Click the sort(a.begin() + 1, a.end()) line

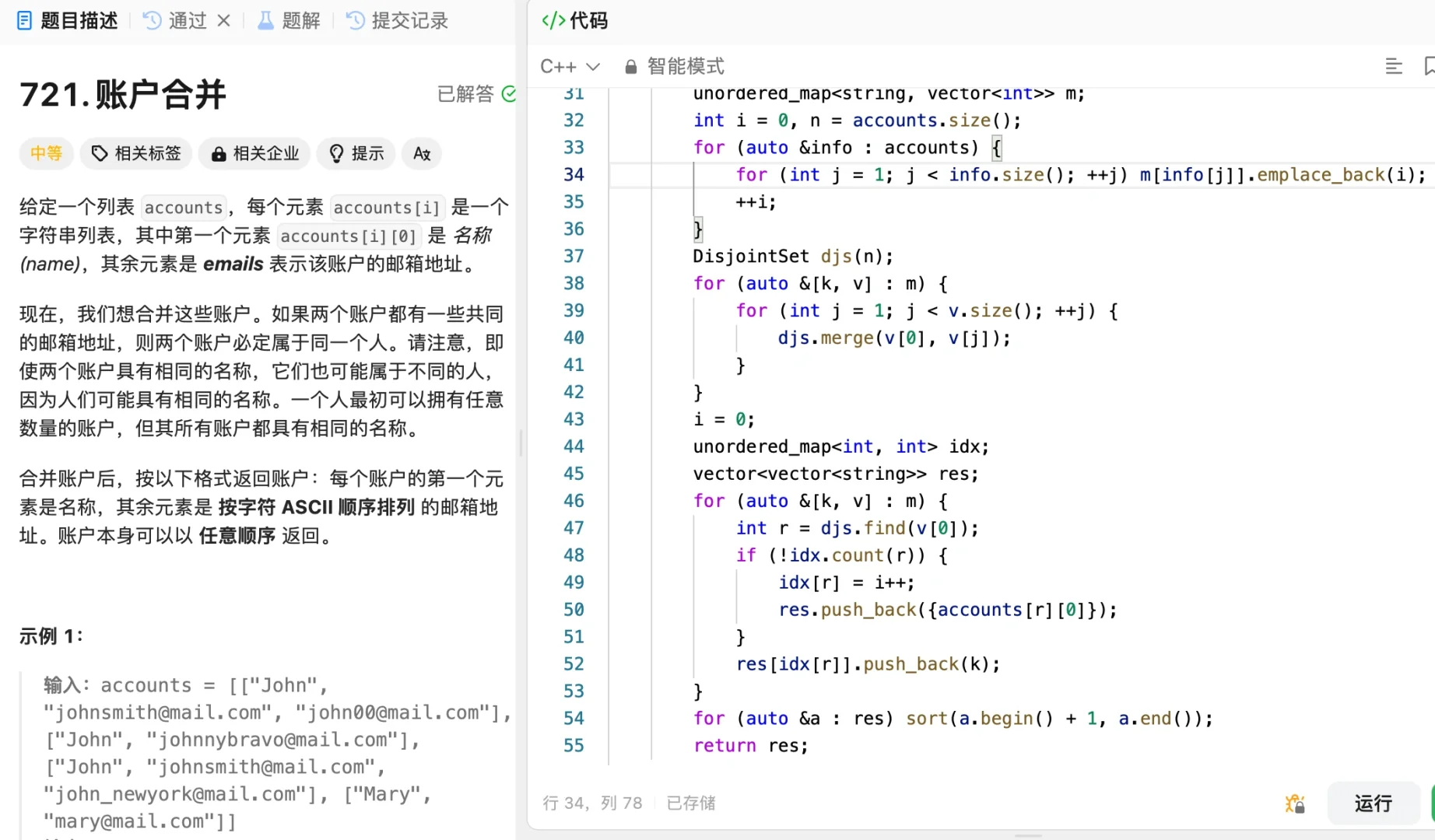click(953, 718)
